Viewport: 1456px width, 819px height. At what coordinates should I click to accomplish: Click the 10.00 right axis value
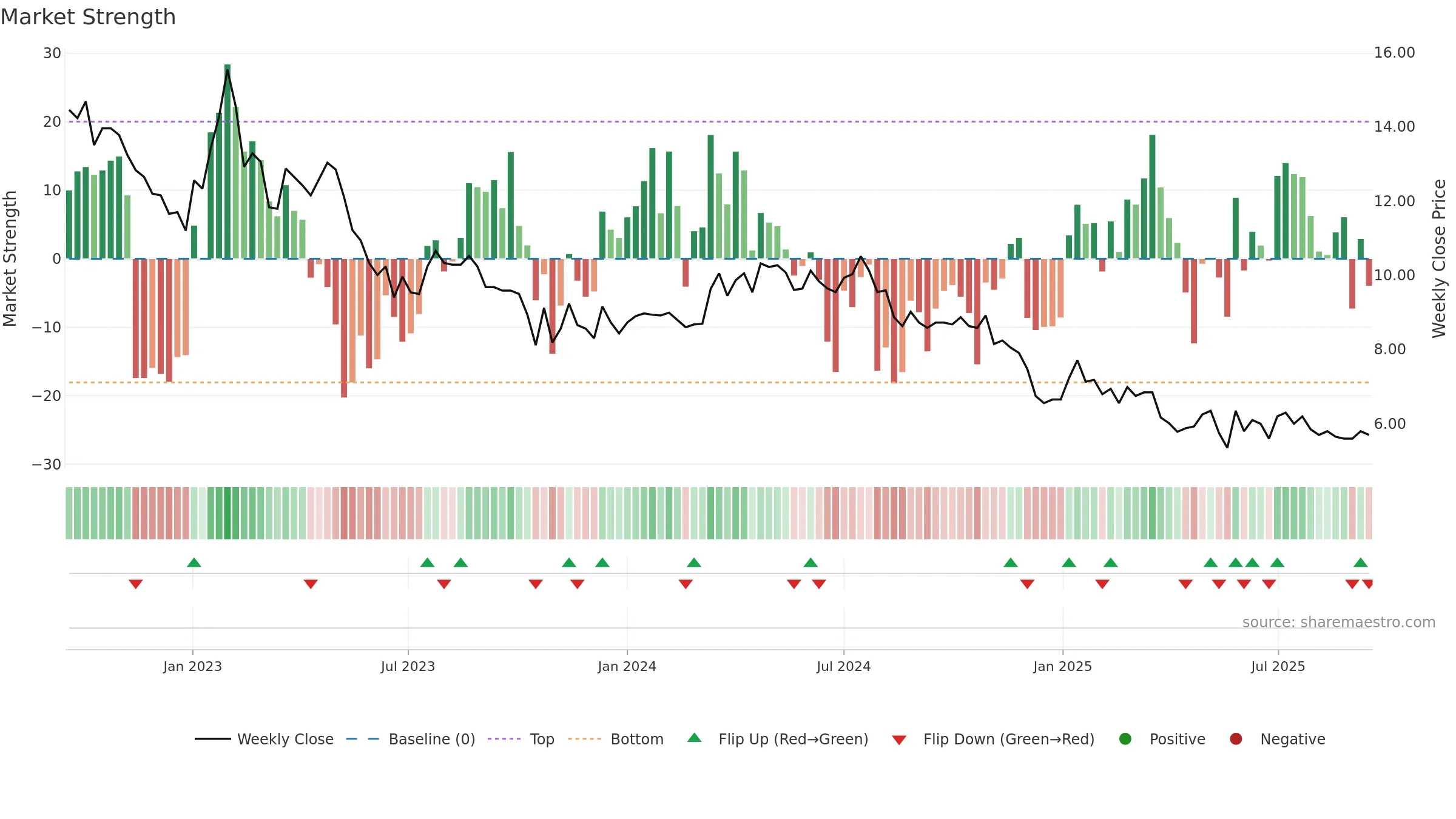pos(1394,275)
